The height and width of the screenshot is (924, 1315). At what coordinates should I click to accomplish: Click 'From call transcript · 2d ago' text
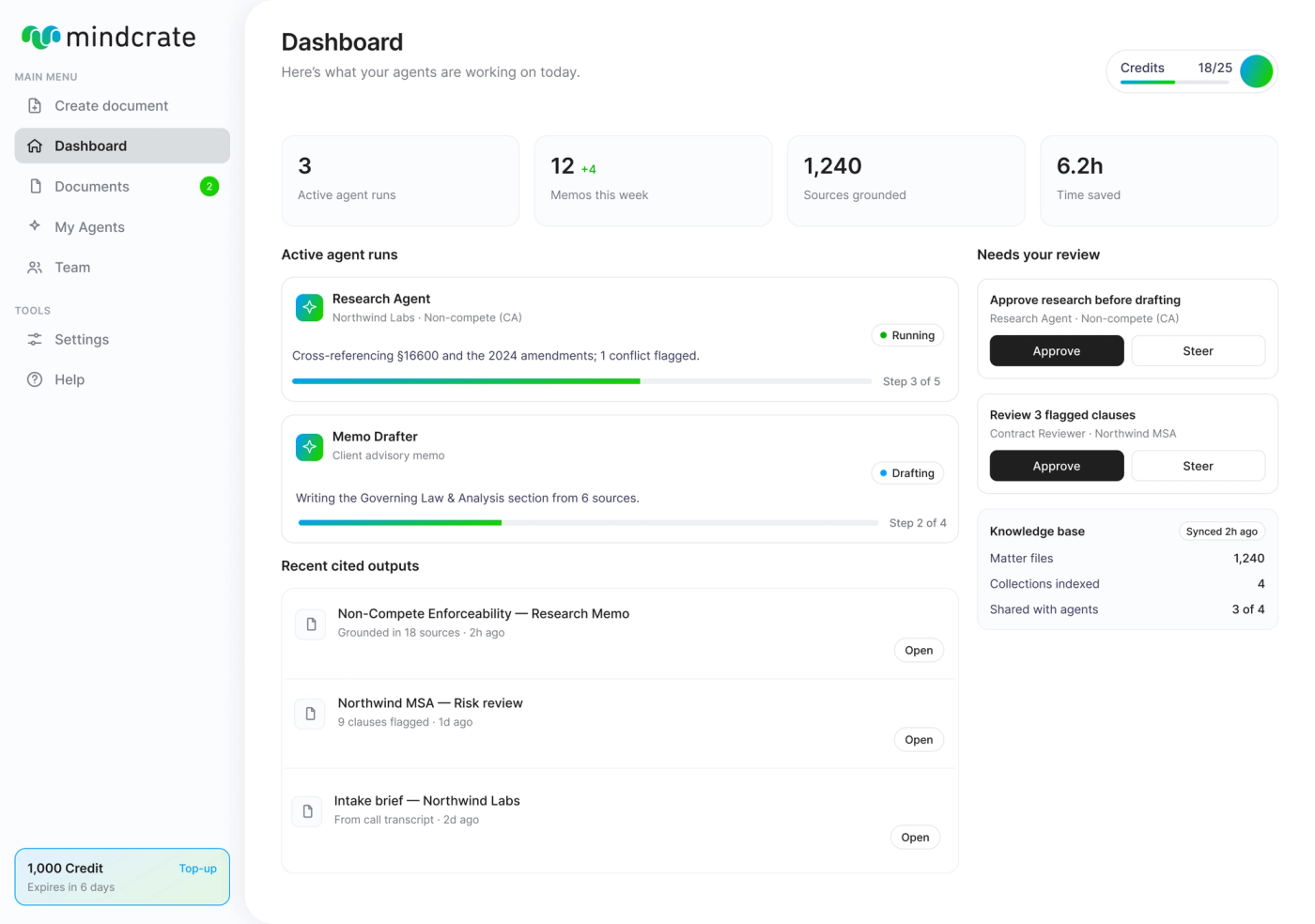click(x=406, y=820)
